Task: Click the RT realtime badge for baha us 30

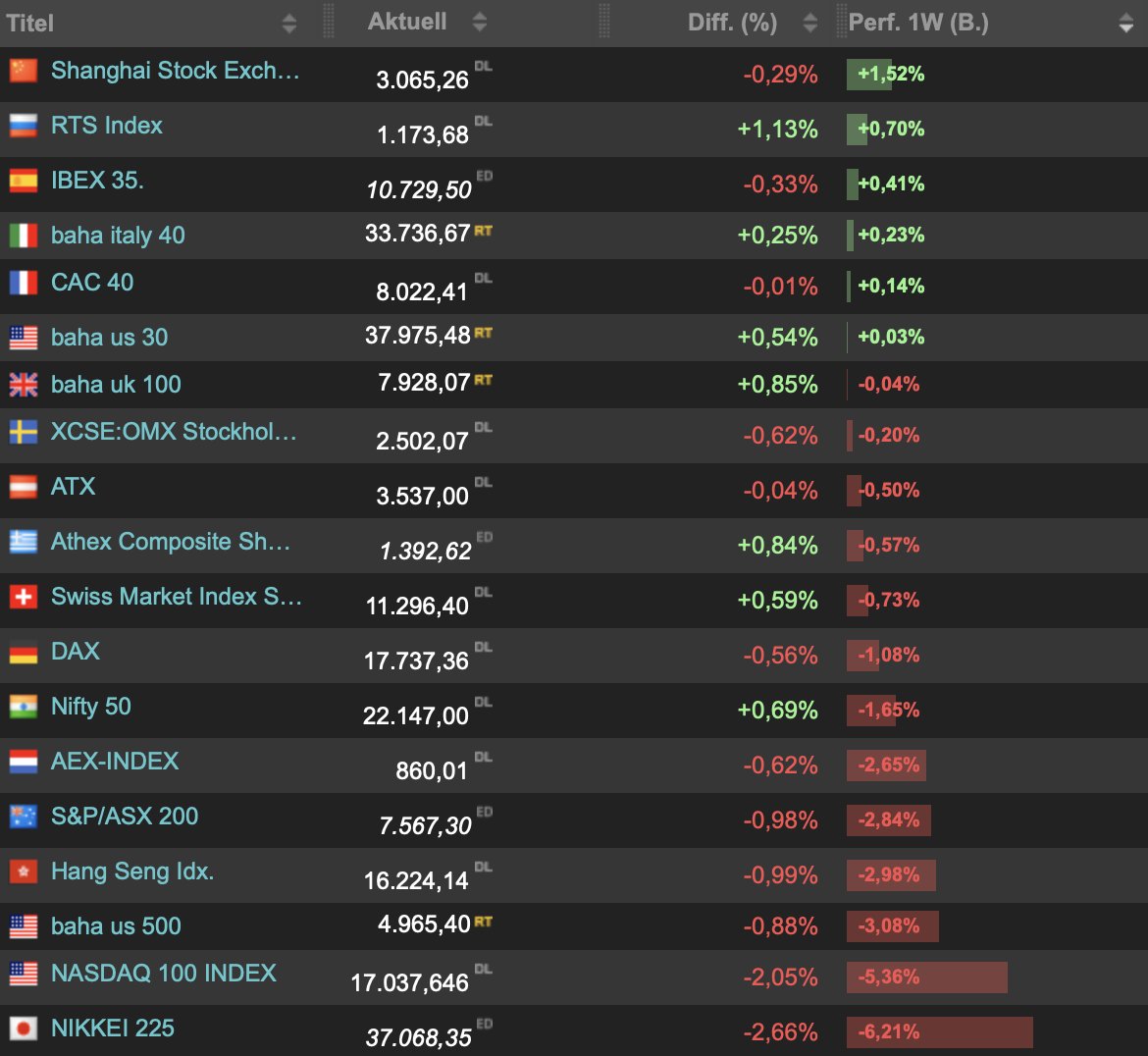Action: (x=483, y=334)
